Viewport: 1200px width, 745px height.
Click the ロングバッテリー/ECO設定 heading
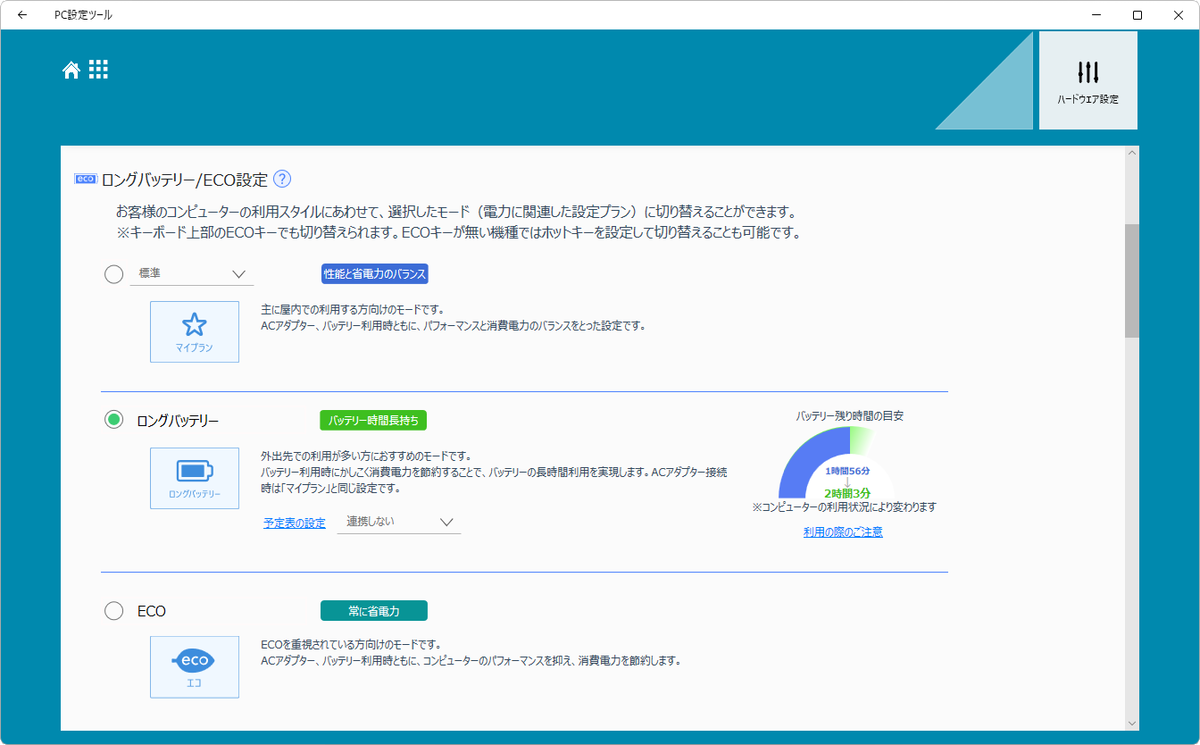(185, 180)
